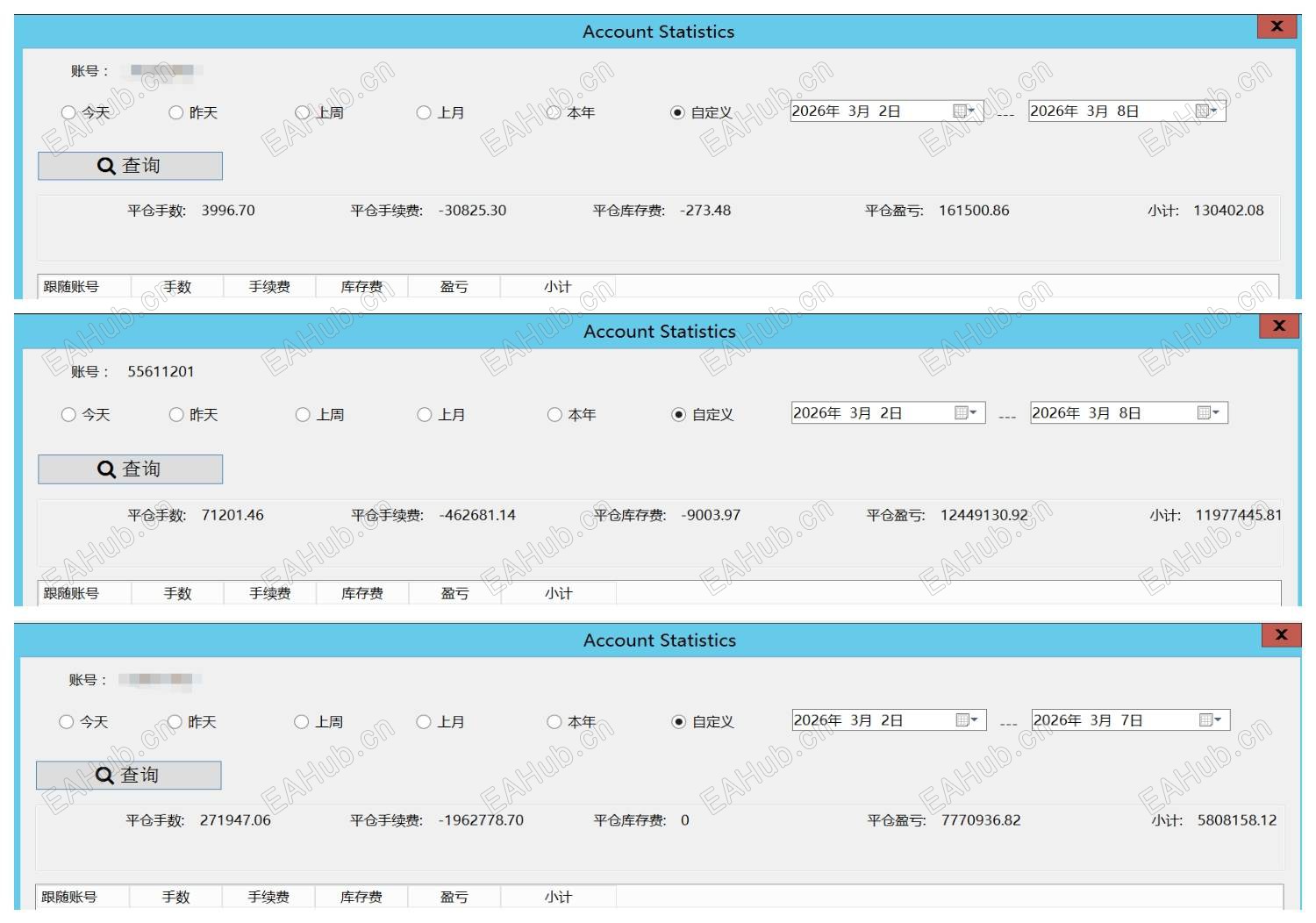Click 平仓手数 value 271947.06

[235, 820]
